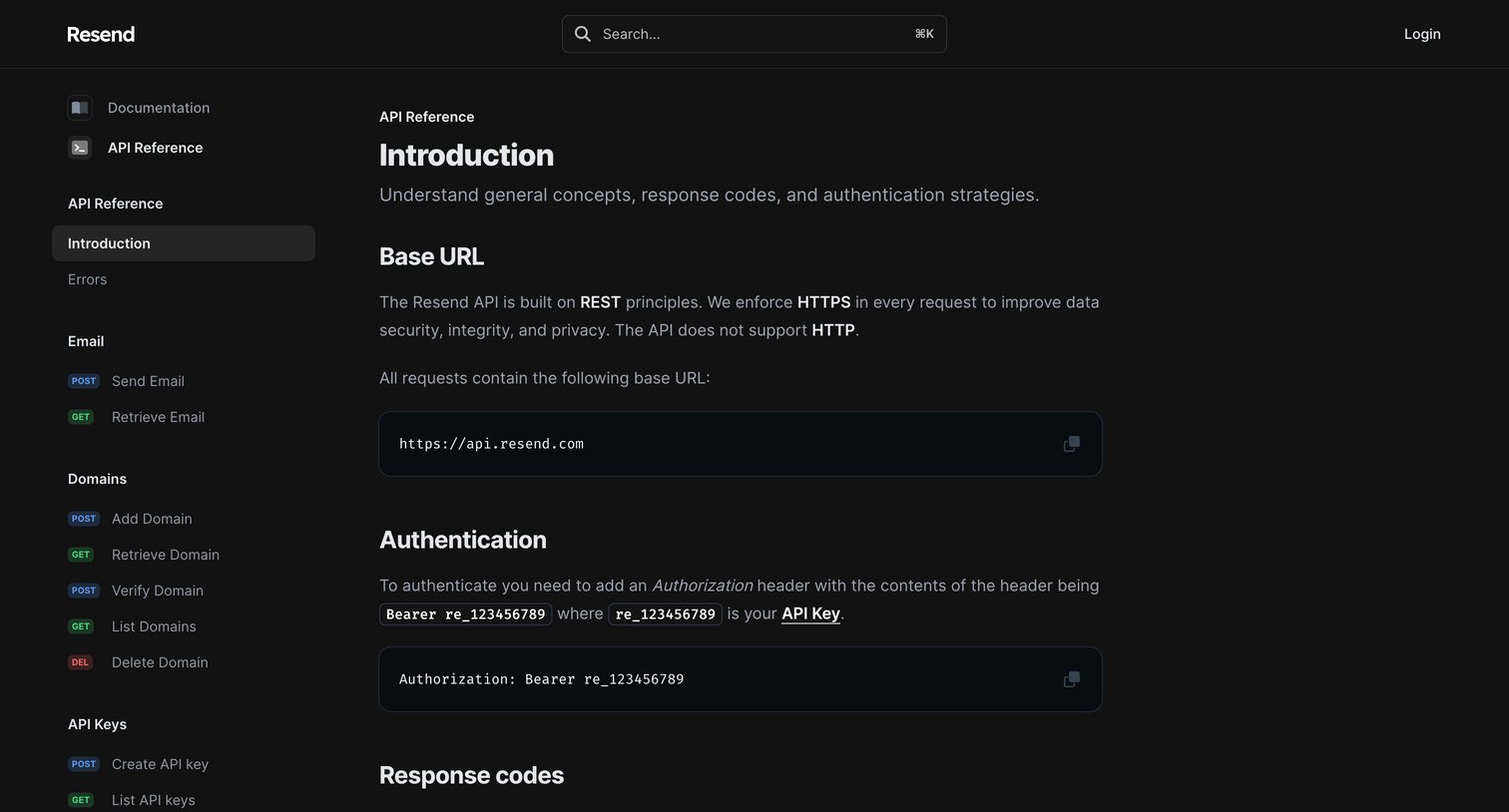1509x812 pixels.
Task: Open the Create API key endpoint
Action: tap(160, 764)
